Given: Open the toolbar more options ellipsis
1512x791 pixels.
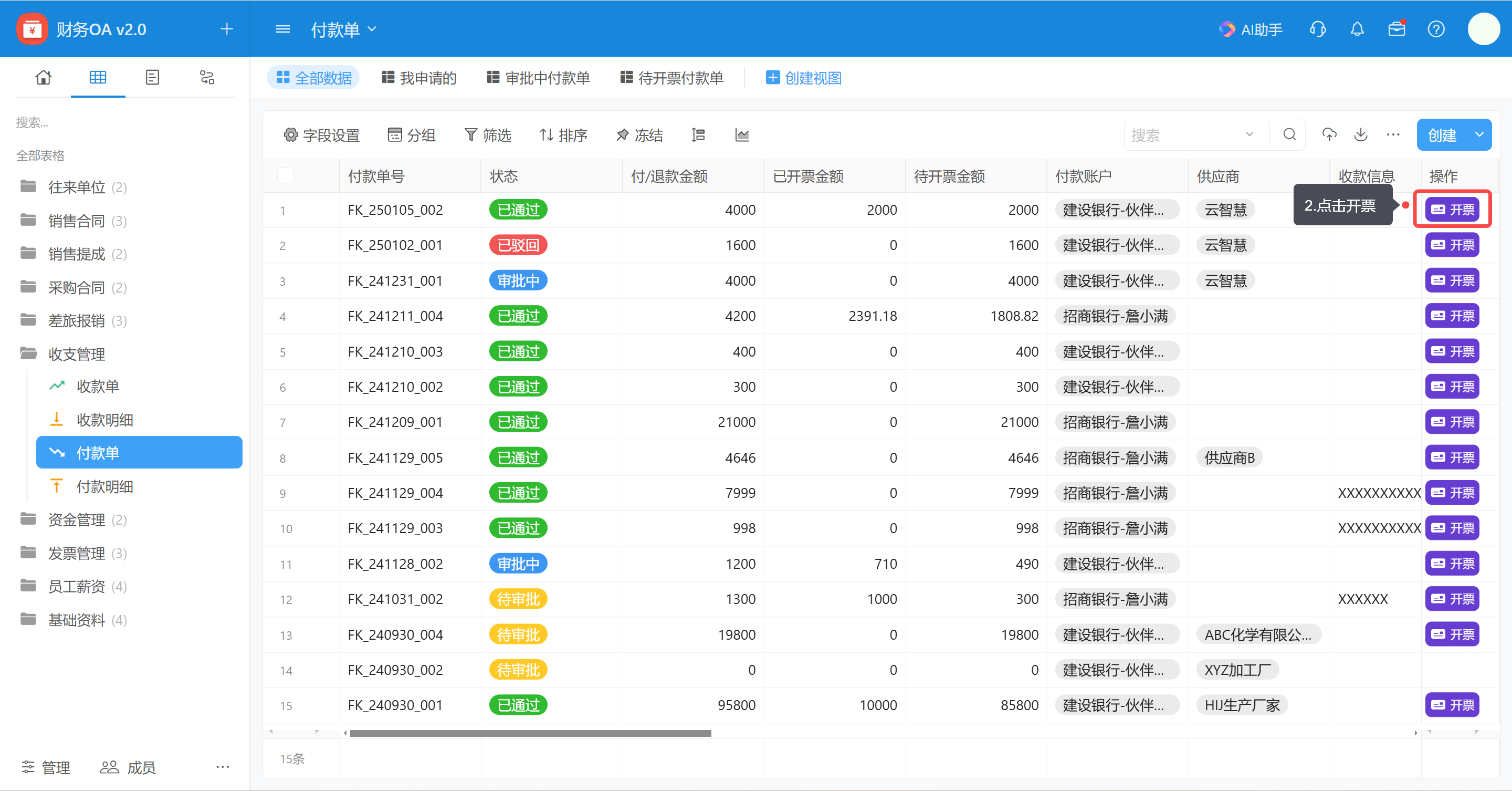Looking at the screenshot, I should [x=1393, y=135].
